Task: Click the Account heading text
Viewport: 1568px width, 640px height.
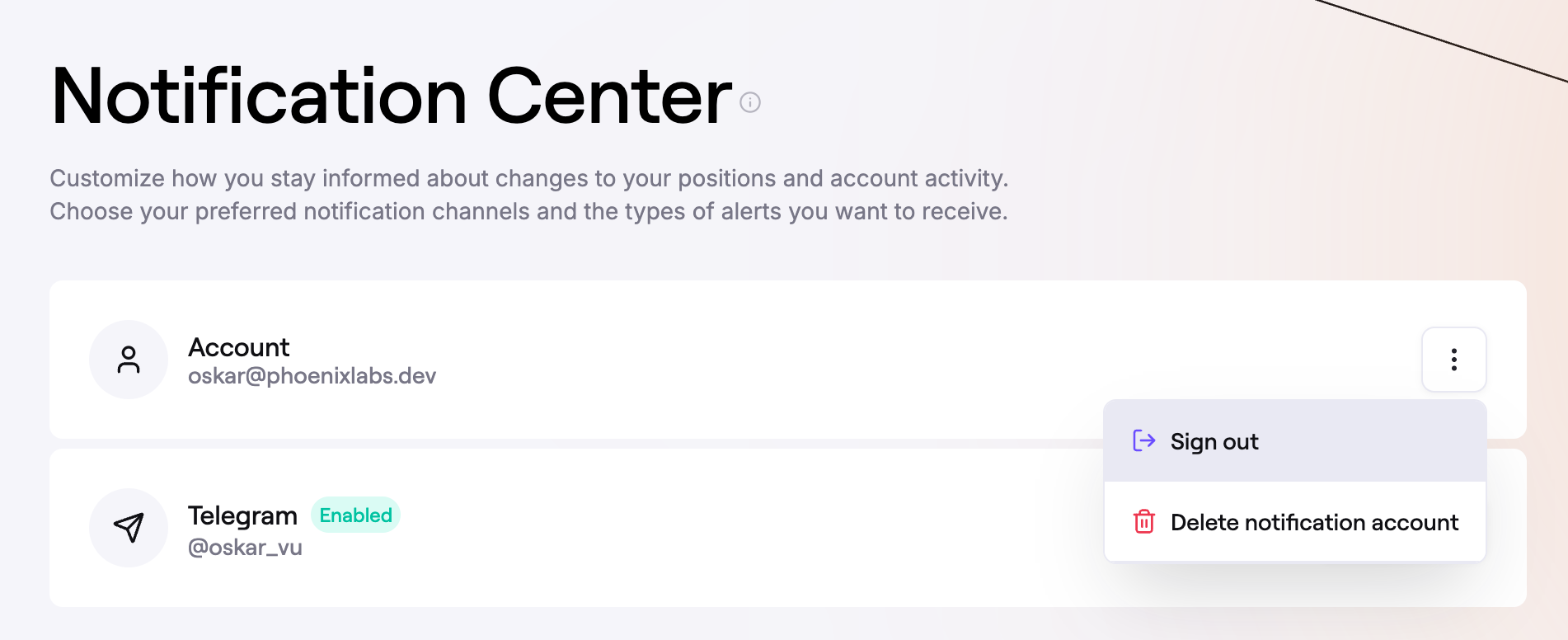Action: [x=238, y=347]
